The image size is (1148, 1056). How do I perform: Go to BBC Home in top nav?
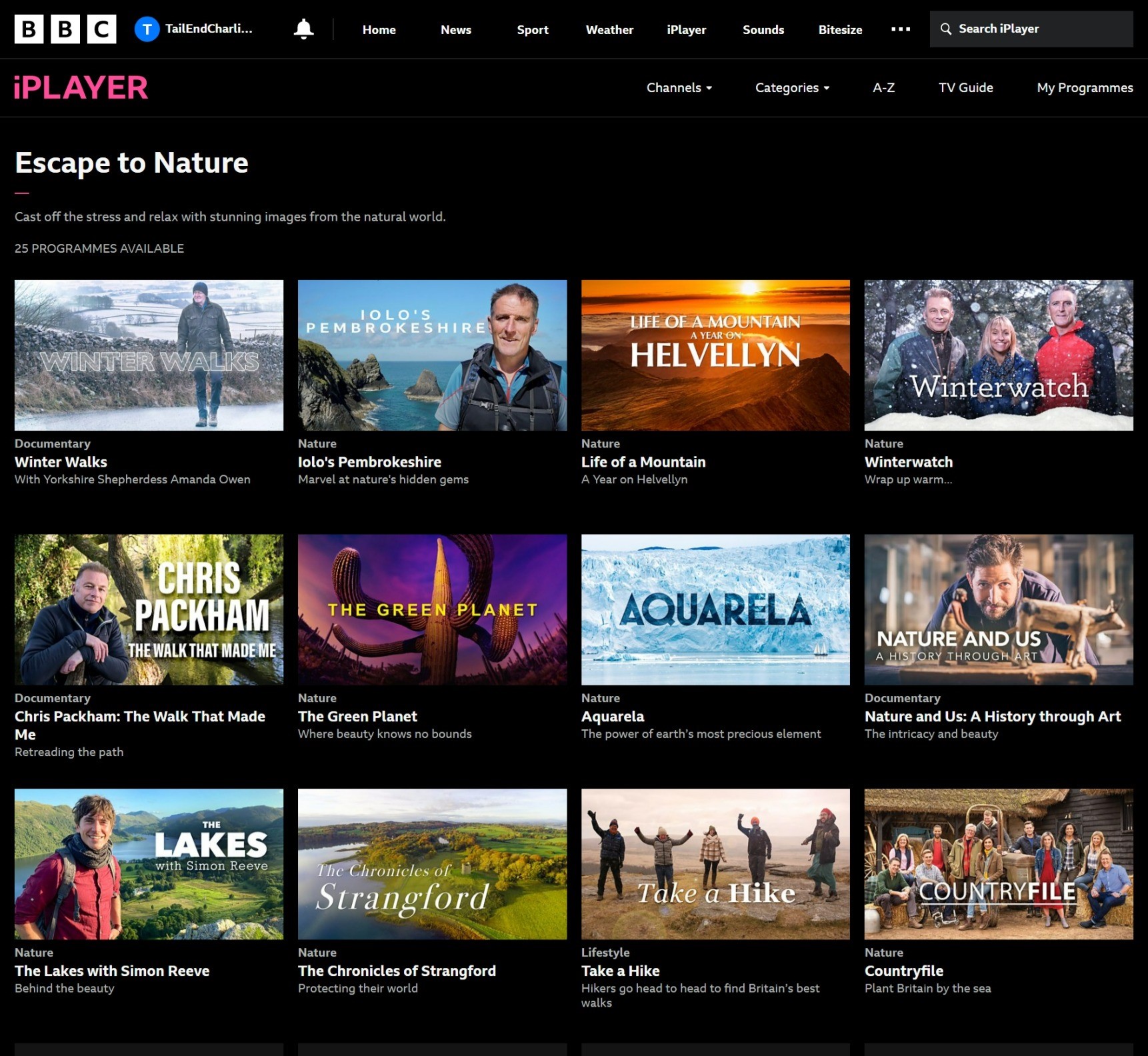[379, 29]
